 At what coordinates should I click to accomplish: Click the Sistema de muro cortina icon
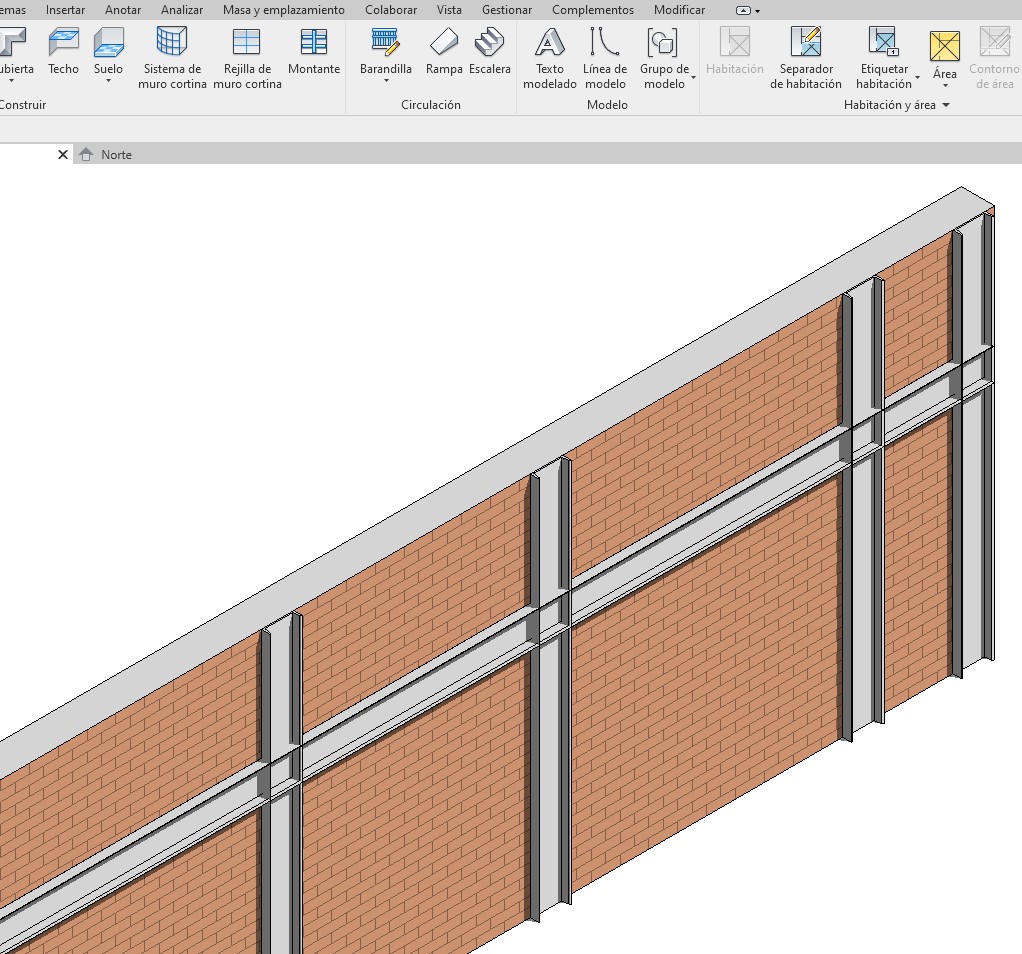coord(172,42)
